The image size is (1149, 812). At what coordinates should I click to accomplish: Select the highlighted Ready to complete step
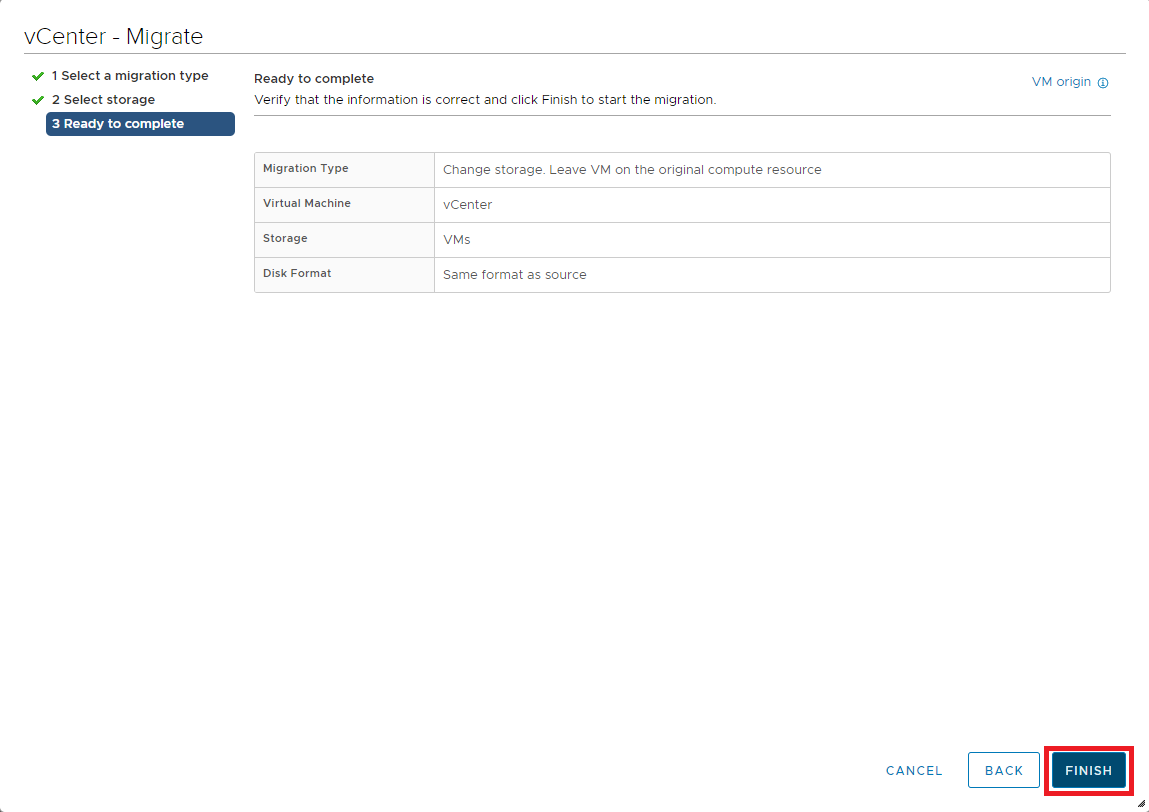pyautogui.click(x=139, y=124)
